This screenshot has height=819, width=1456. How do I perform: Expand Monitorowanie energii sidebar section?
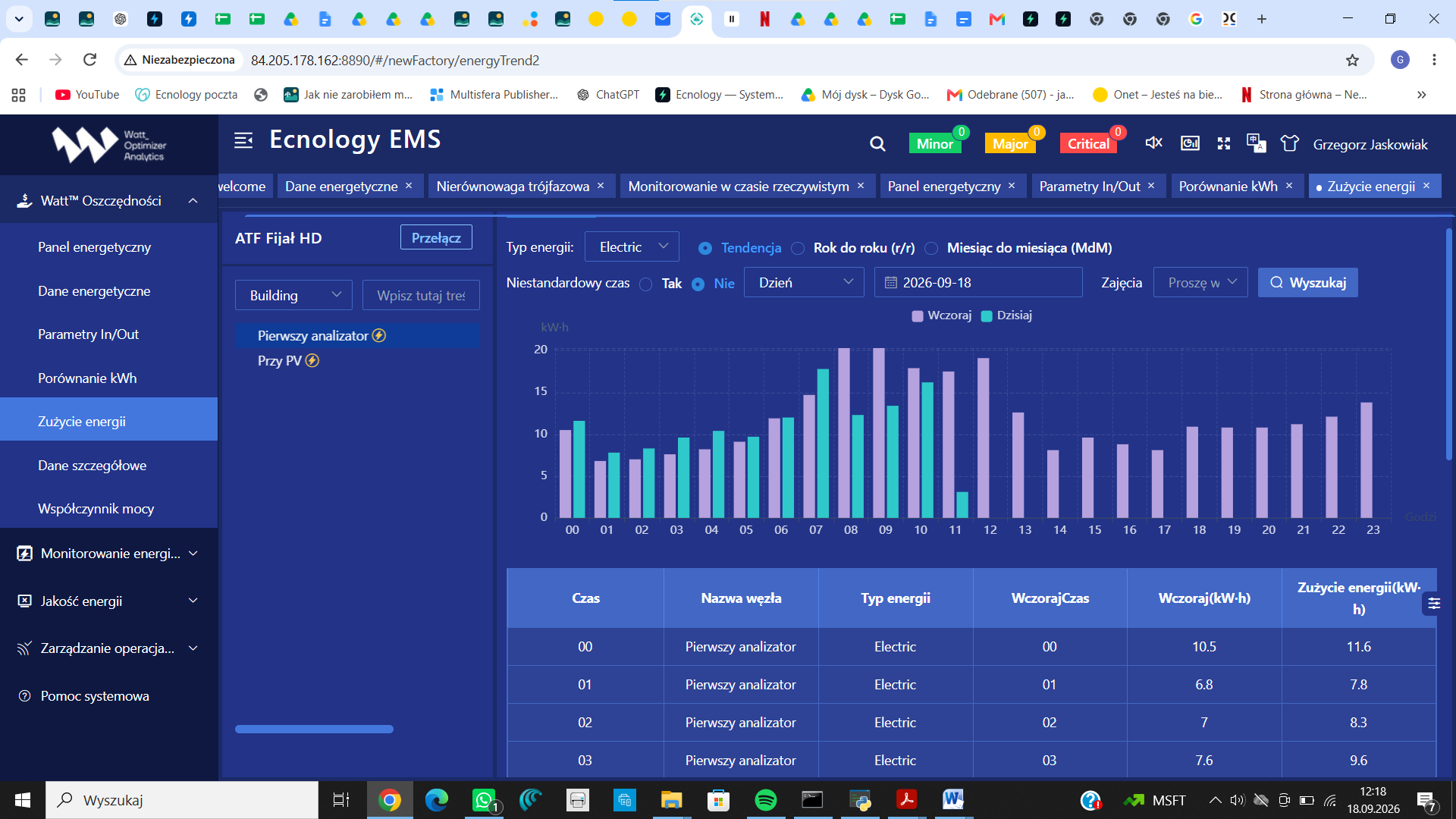pyautogui.click(x=108, y=554)
